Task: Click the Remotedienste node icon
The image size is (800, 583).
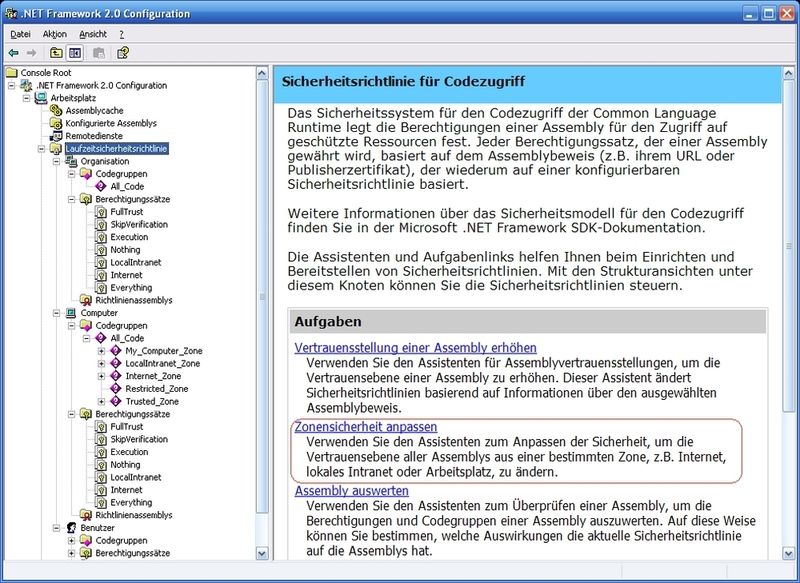Action: click(56, 136)
